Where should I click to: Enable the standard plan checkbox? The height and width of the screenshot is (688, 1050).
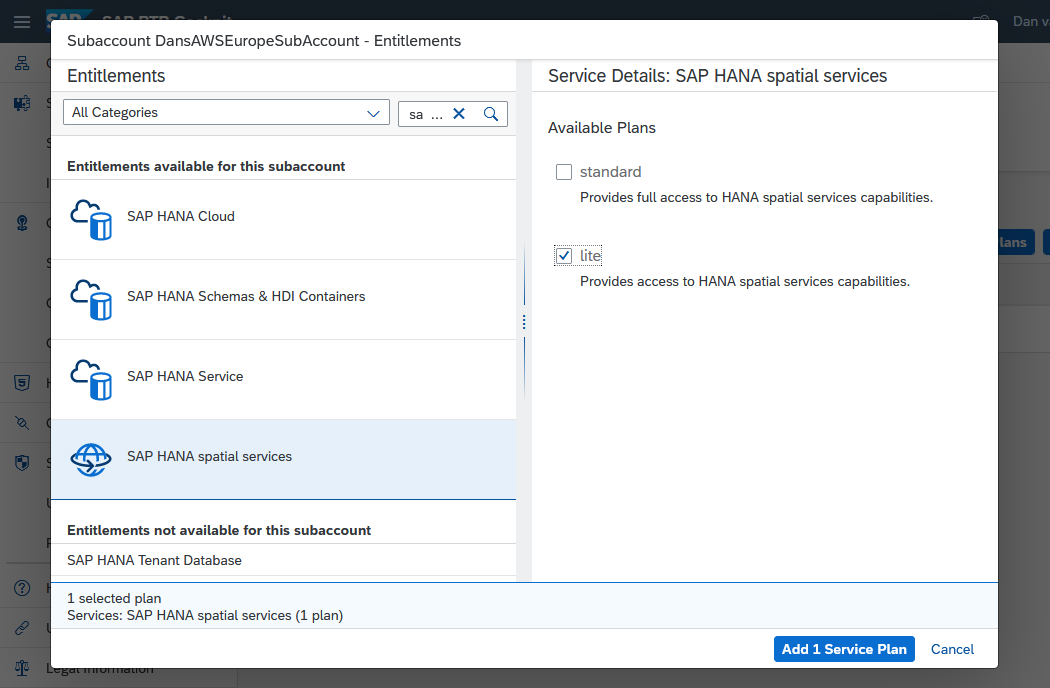coord(564,172)
